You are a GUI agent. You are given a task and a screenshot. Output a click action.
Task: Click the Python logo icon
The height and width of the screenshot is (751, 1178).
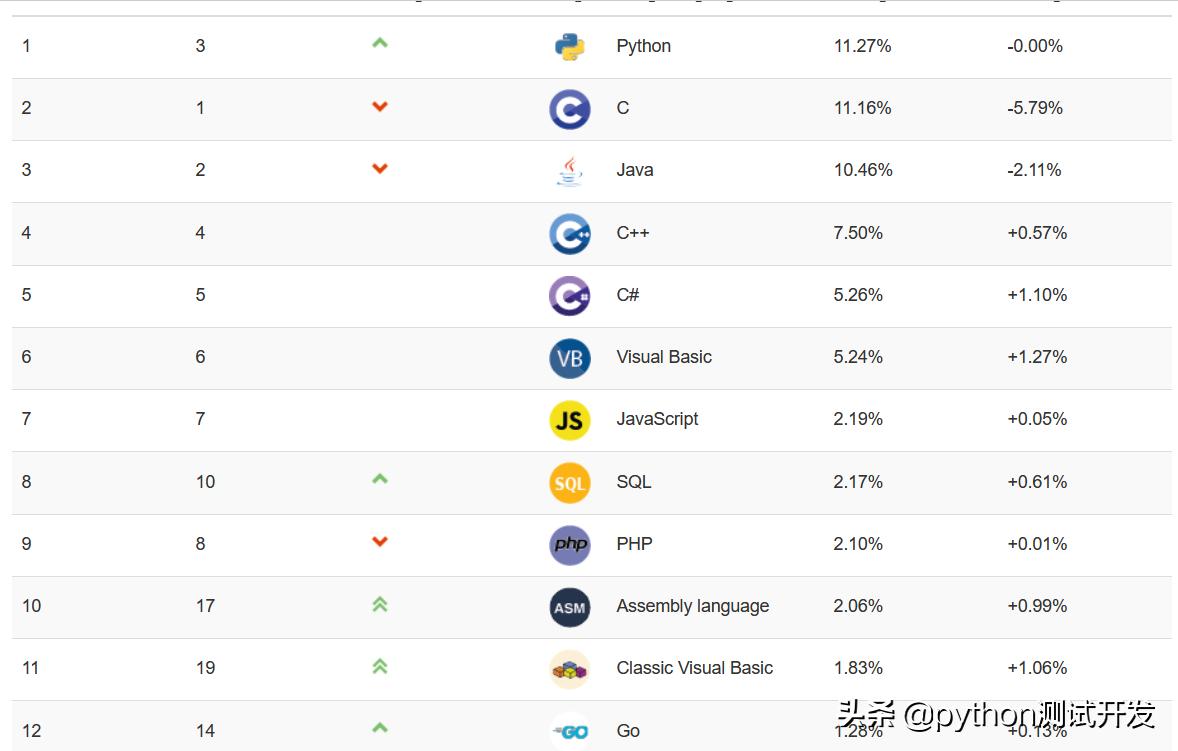(569, 46)
